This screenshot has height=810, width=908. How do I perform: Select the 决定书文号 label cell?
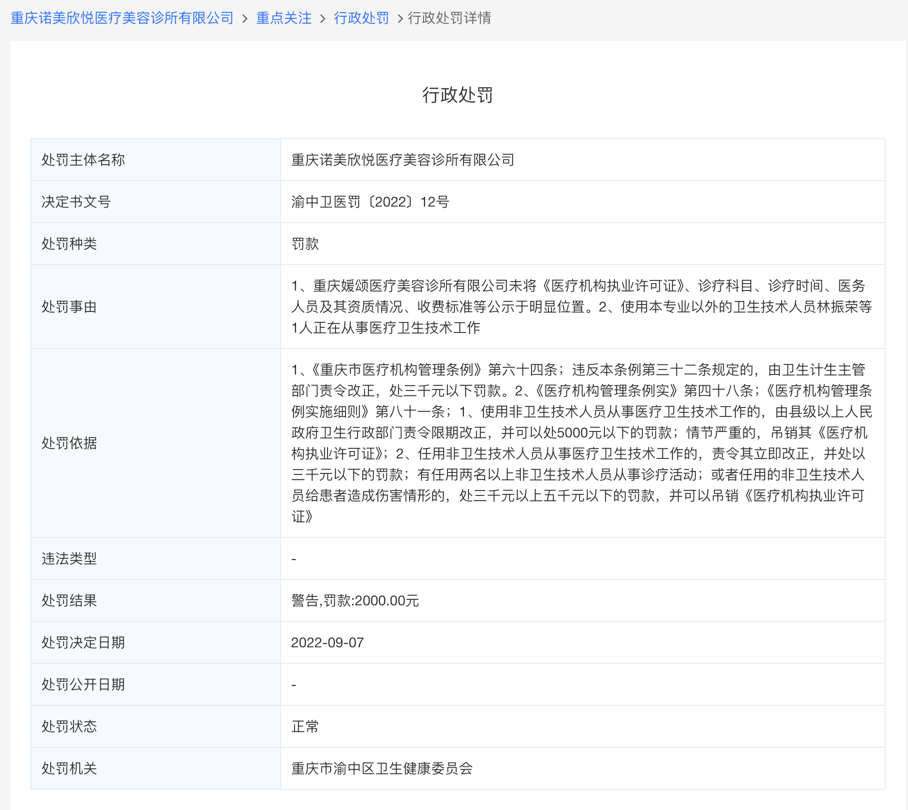point(156,202)
